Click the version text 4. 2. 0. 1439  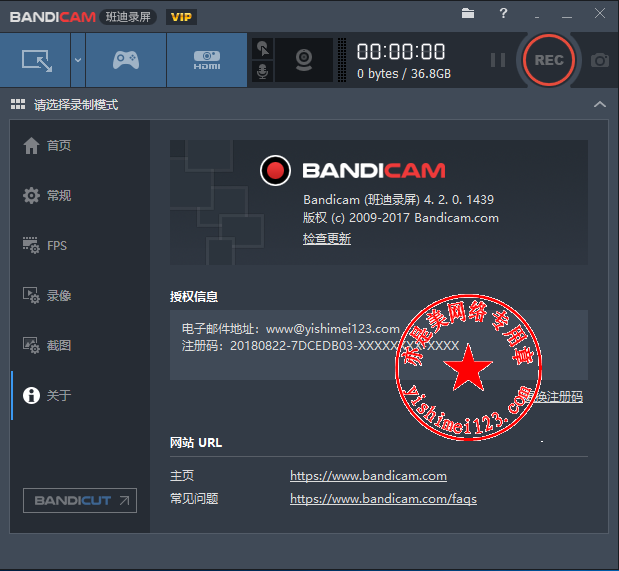tap(459, 200)
